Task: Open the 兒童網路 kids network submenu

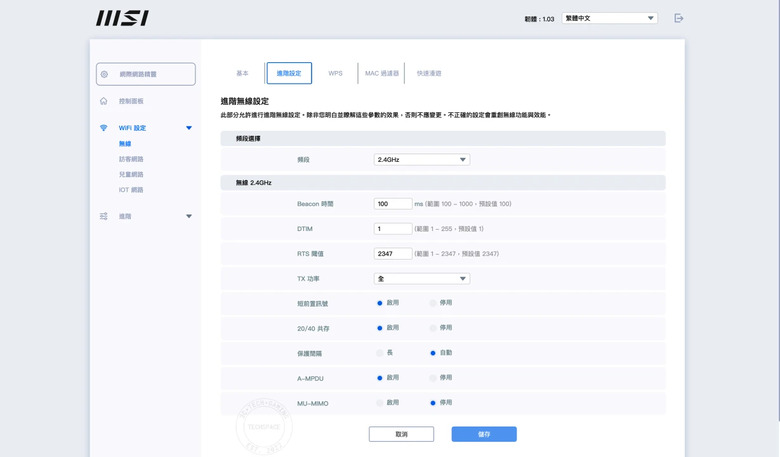Action: click(x=131, y=175)
